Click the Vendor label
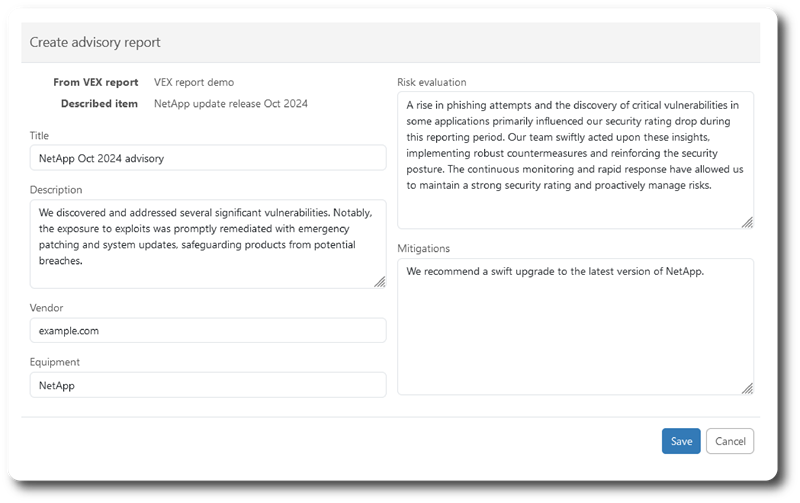800x503 pixels. click(x=46, y=308)
